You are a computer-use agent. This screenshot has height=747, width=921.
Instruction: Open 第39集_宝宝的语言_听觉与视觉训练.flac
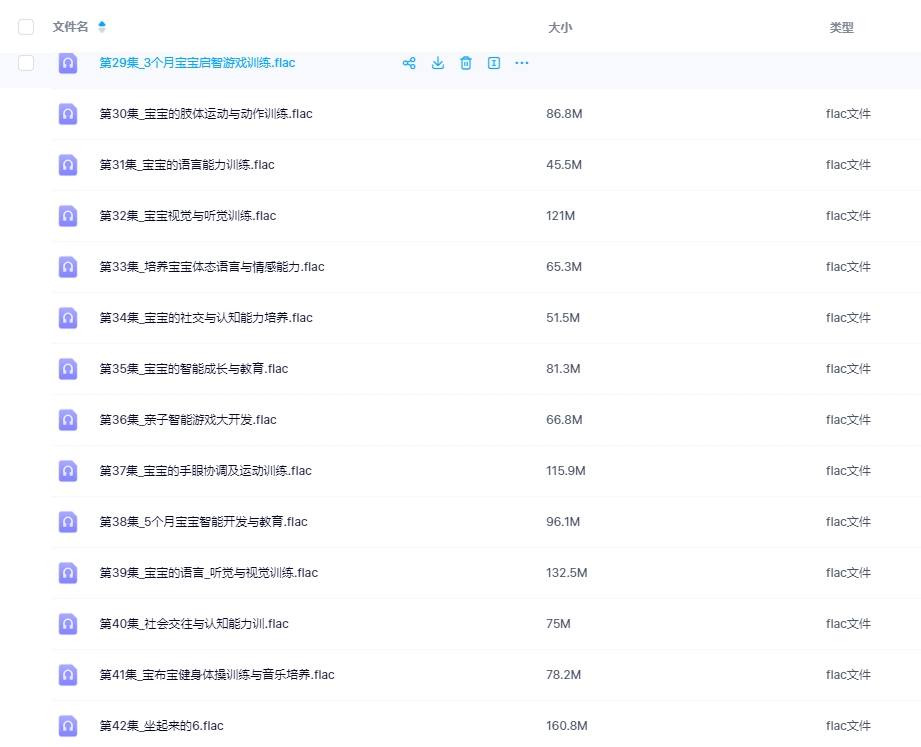209,573
